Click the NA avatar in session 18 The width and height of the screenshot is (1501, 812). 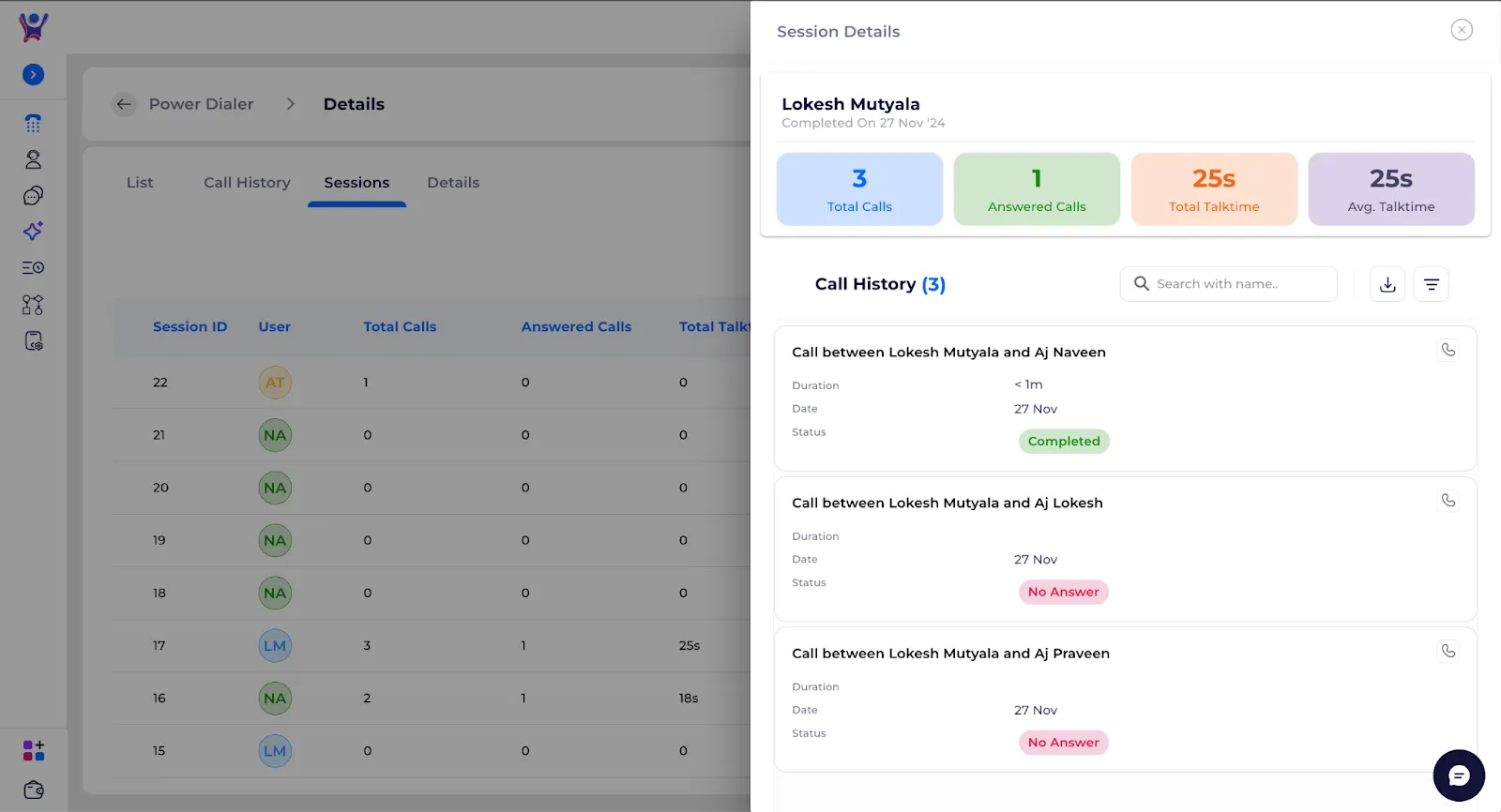275,593
